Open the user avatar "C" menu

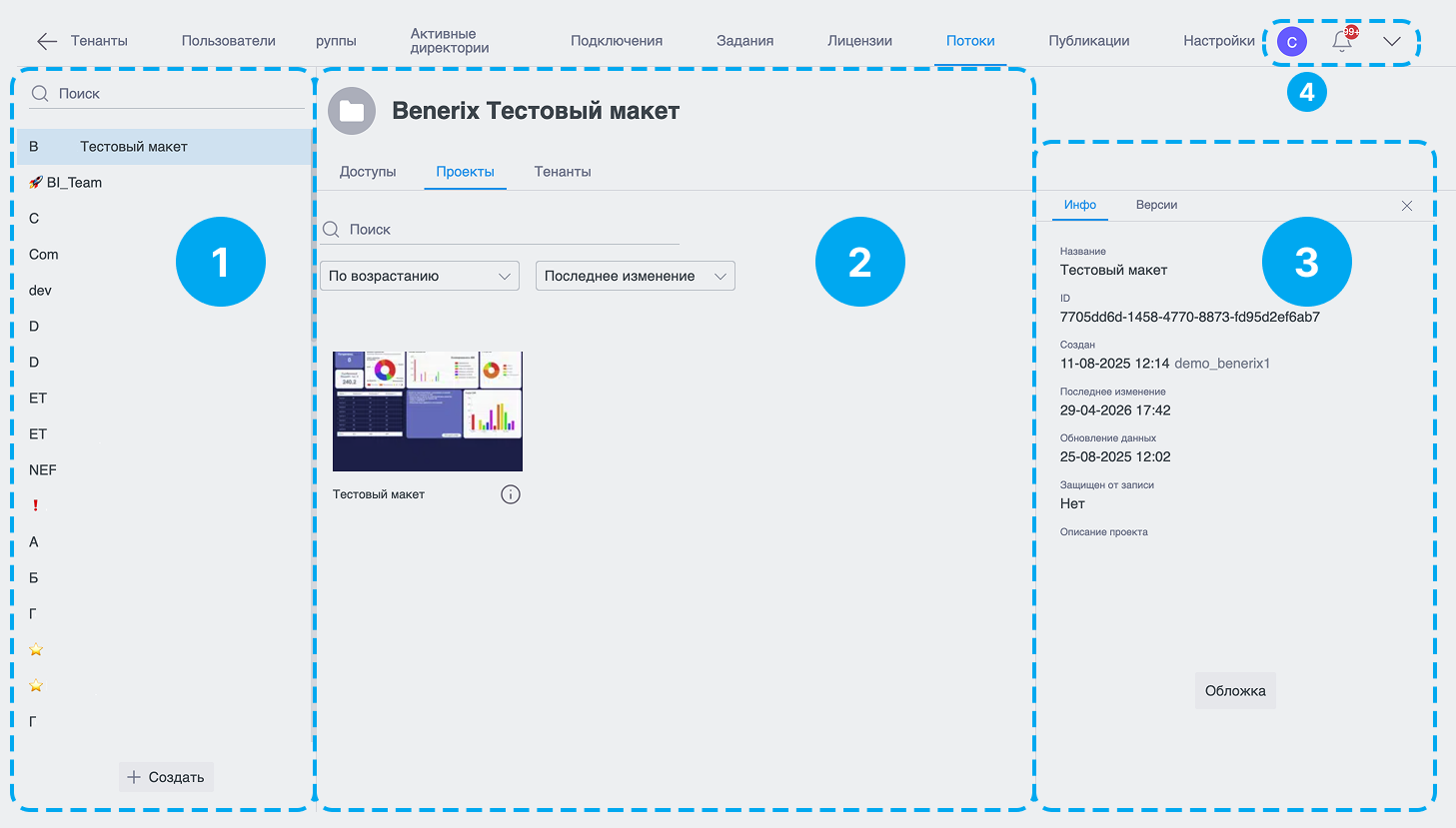[x=1292, y=42]
